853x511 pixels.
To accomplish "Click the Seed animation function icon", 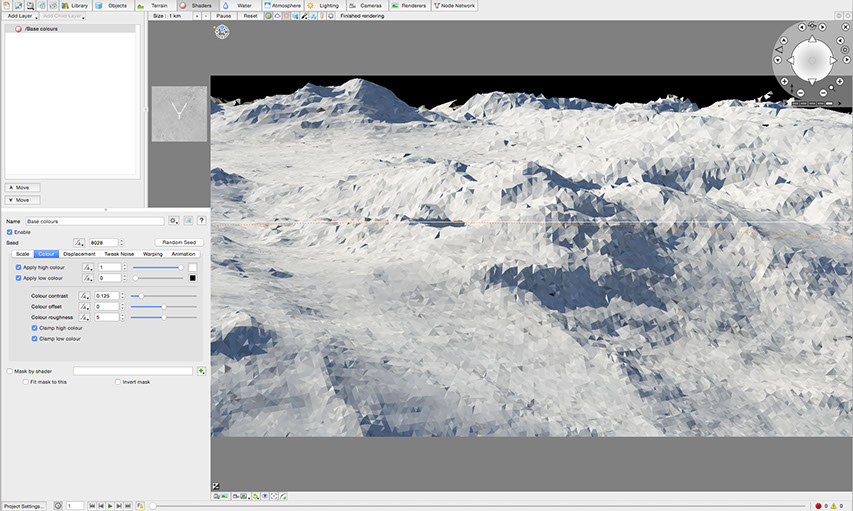I will click(79, 242).
